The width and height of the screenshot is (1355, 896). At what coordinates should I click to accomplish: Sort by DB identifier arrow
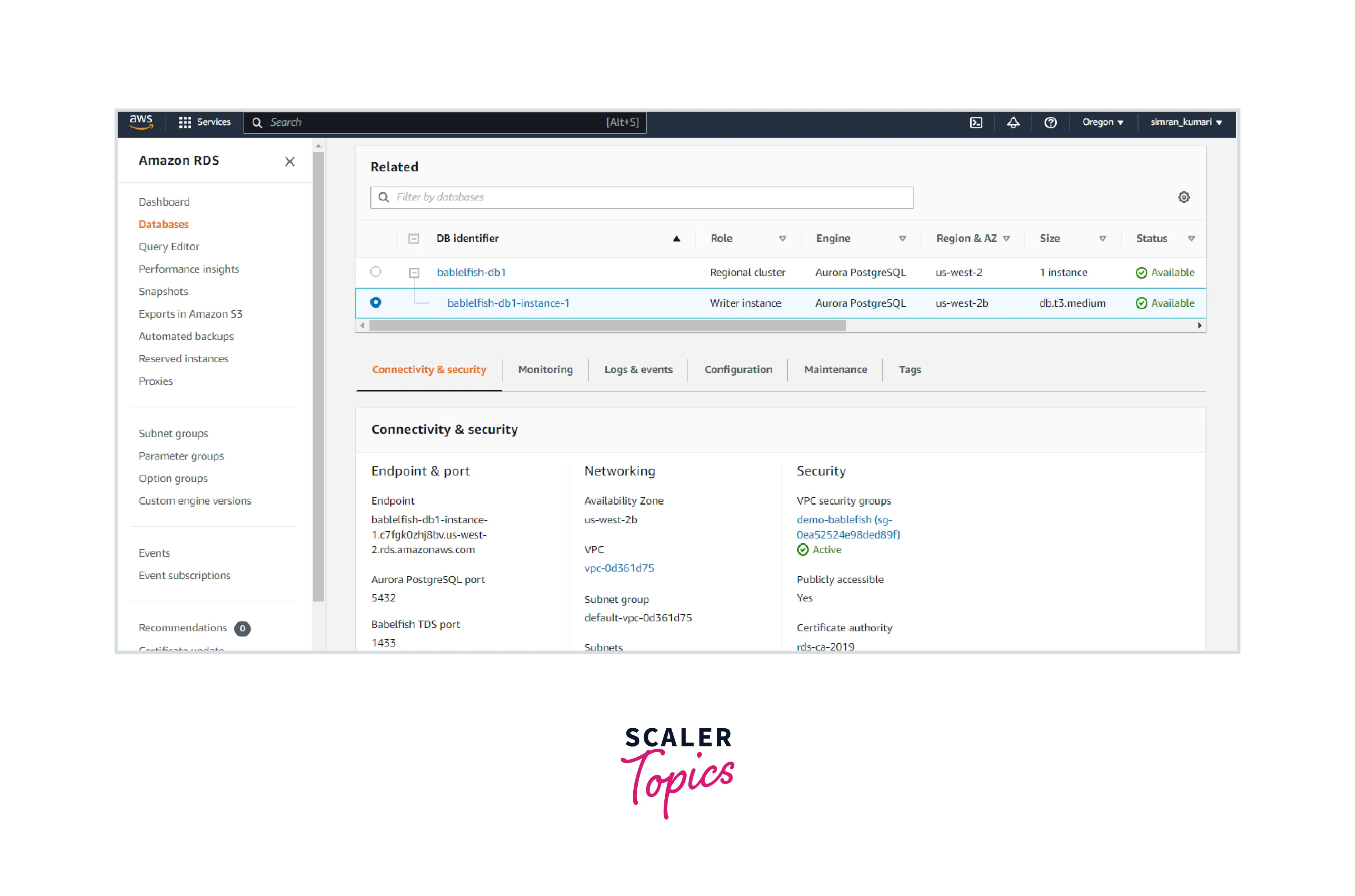[x=676, y=239]
